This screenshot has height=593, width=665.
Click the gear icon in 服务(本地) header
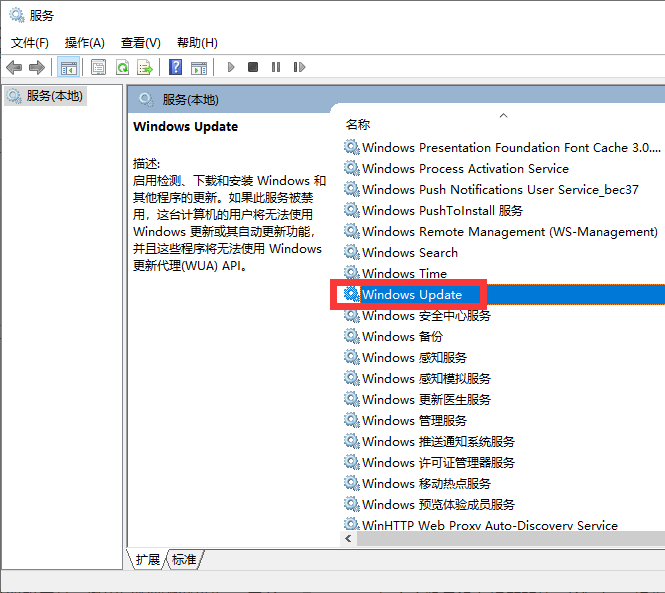coord(146,100)
